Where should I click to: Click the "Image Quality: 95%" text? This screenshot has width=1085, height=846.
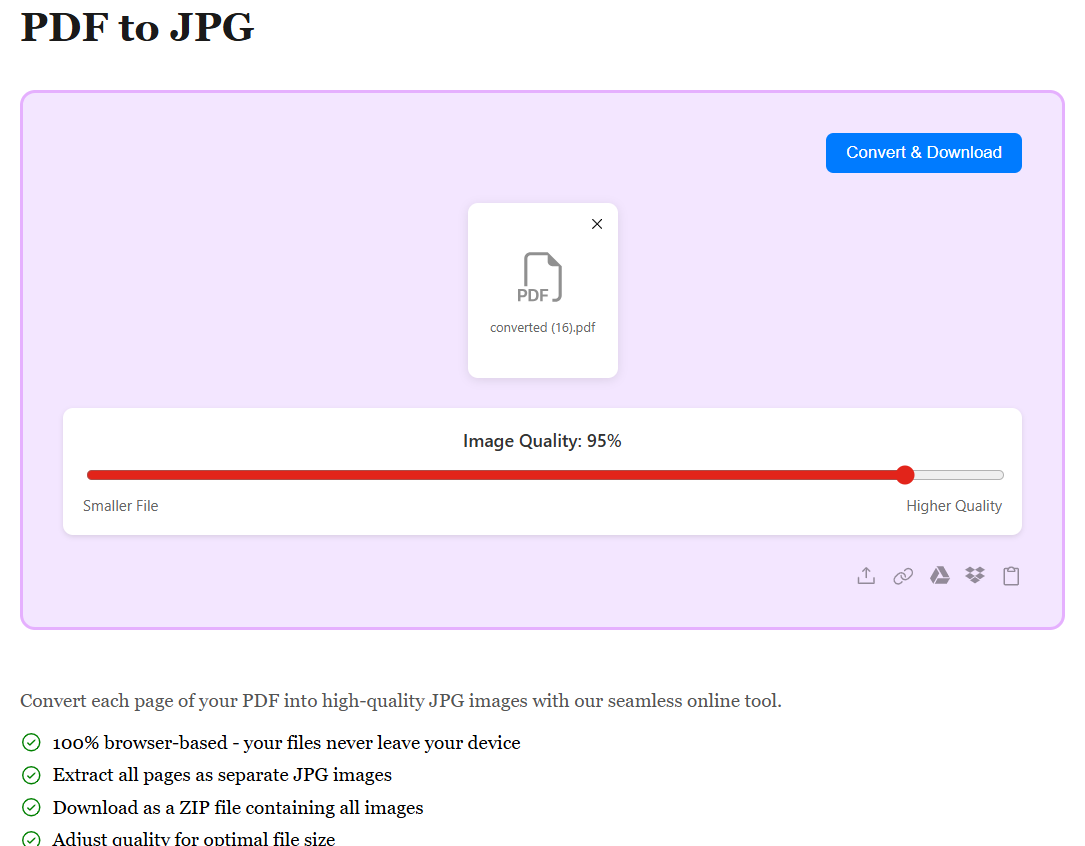(542, 440)
